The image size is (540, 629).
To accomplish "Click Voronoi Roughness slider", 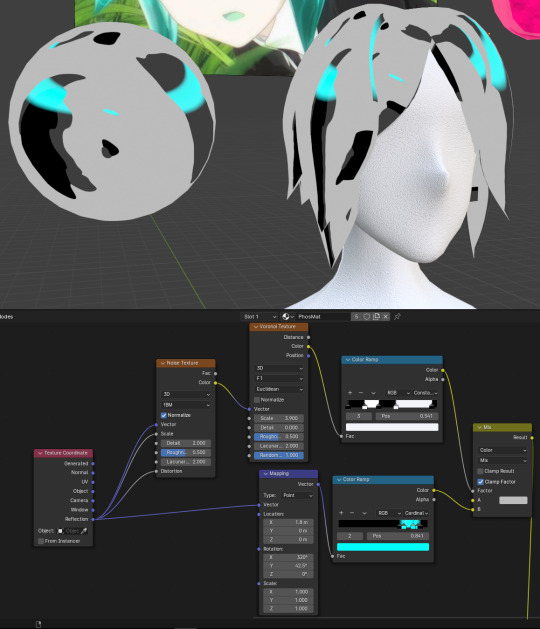I will (x=279, y=436).
